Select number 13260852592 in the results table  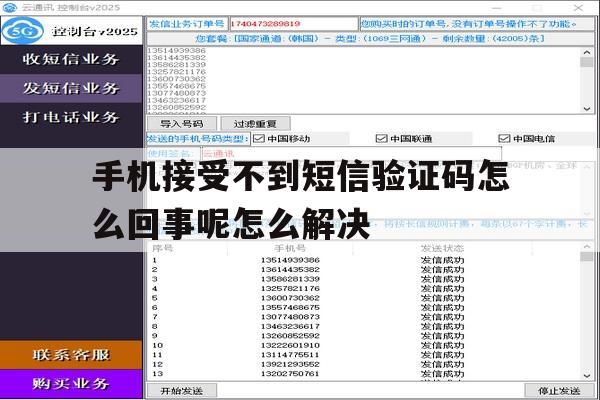(x=290, y=336)
